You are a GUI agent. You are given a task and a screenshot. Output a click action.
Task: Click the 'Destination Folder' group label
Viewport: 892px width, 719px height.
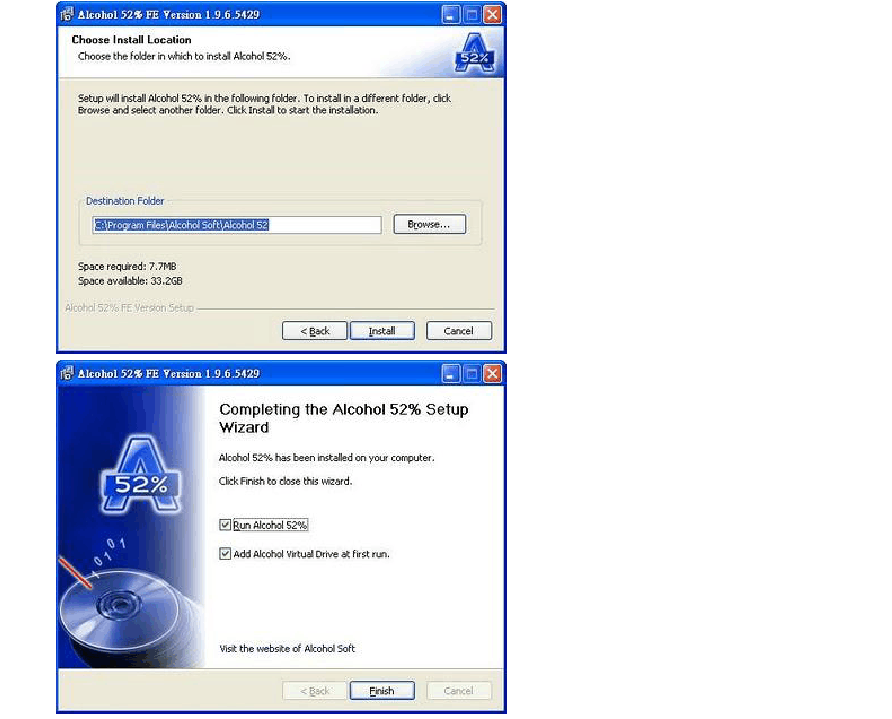coord(125,201)
